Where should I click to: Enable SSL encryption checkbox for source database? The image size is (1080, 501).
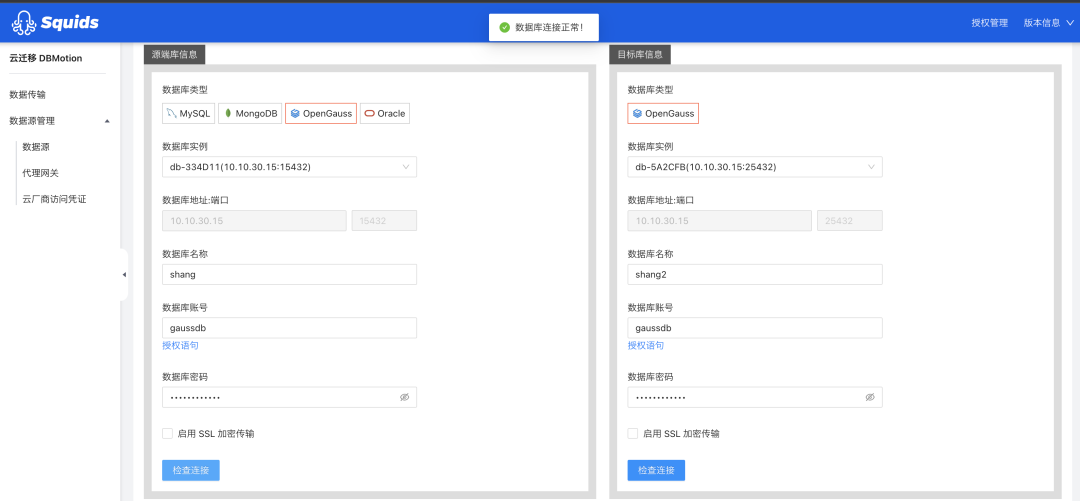[167, 433]
